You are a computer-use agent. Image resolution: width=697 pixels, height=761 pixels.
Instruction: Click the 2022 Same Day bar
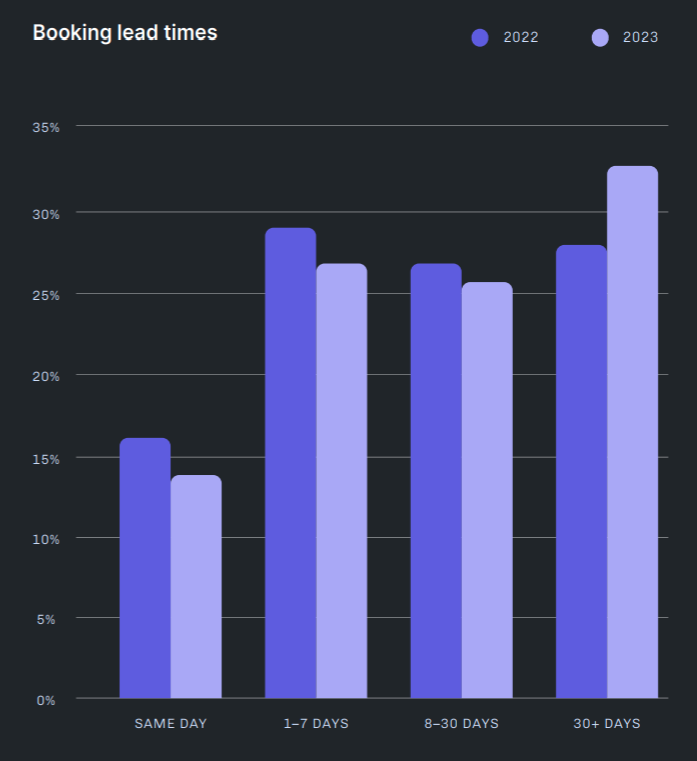click(x=145, y=568)
